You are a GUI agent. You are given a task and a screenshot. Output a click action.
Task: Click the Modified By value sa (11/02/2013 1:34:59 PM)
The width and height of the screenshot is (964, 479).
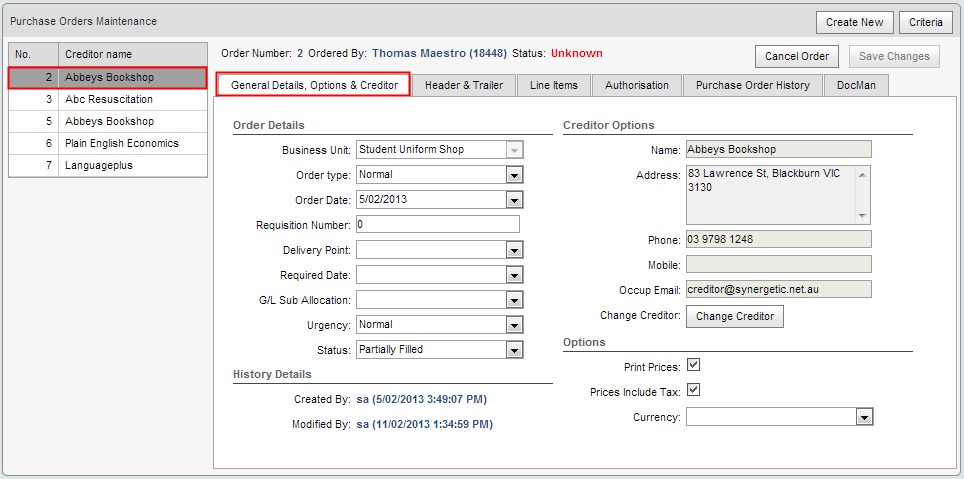coord(424,424)
